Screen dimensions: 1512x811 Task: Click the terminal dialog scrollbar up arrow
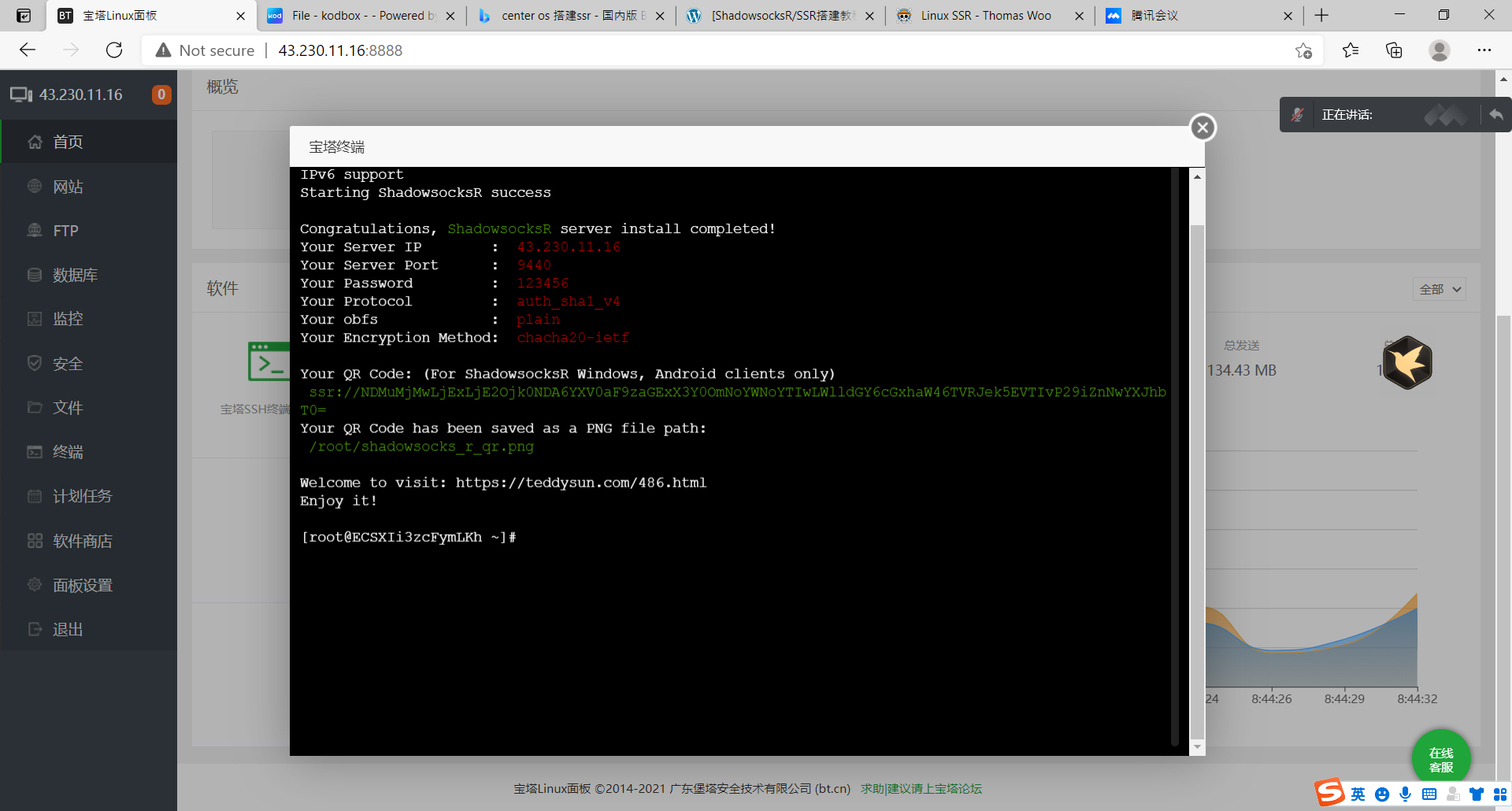pyautogui.click(x=1197, y=176)
